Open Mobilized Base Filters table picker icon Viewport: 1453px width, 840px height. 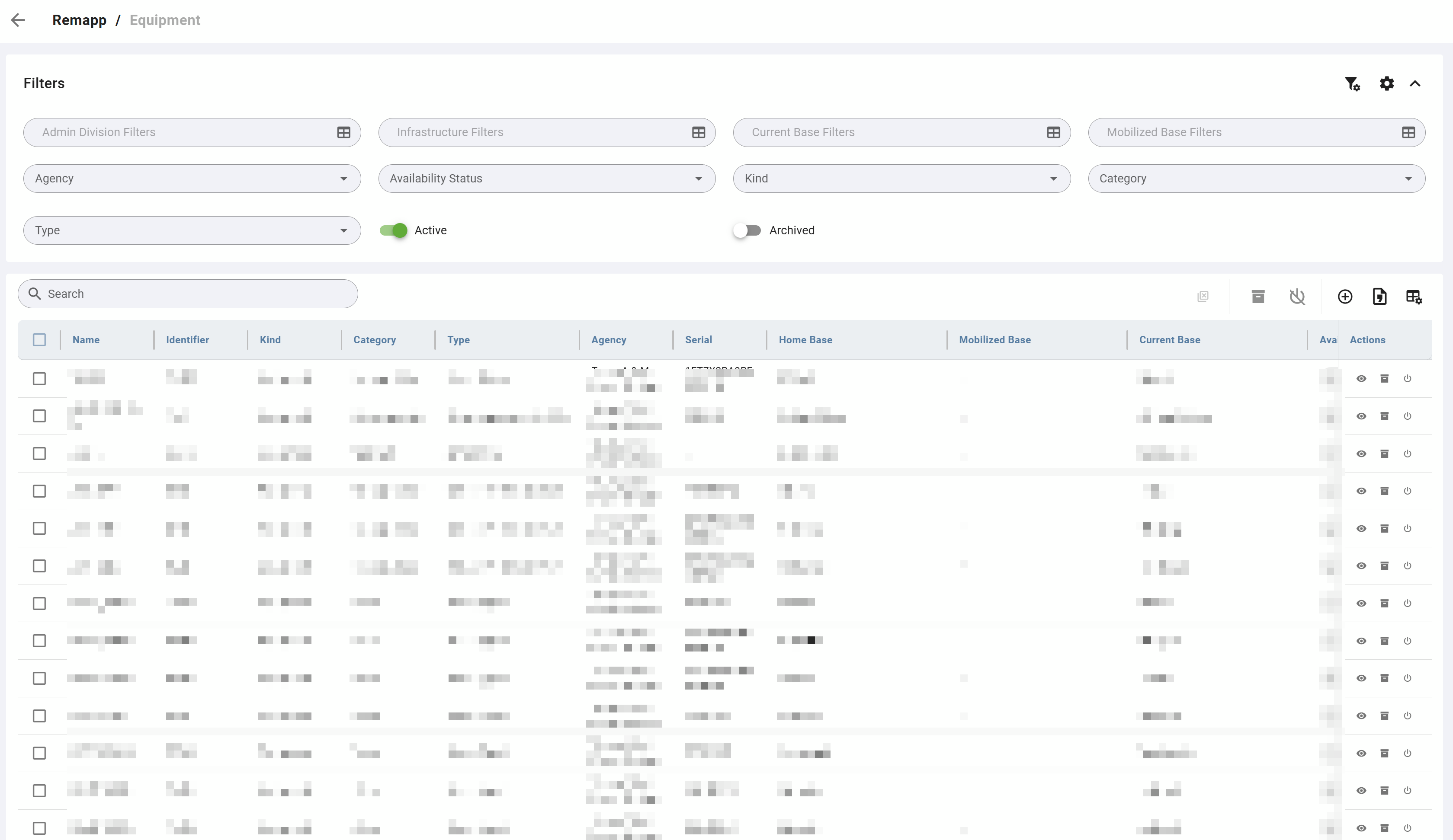[x=1408, y=133]
